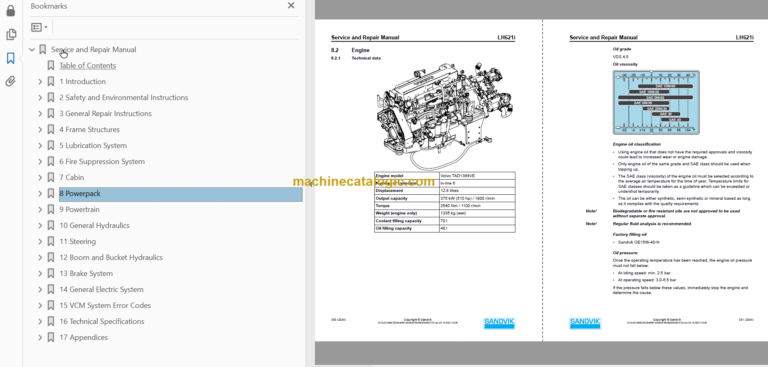
Task: Click the bookmark icon beside Table of Contents
Action: click(x=50, y=66)
